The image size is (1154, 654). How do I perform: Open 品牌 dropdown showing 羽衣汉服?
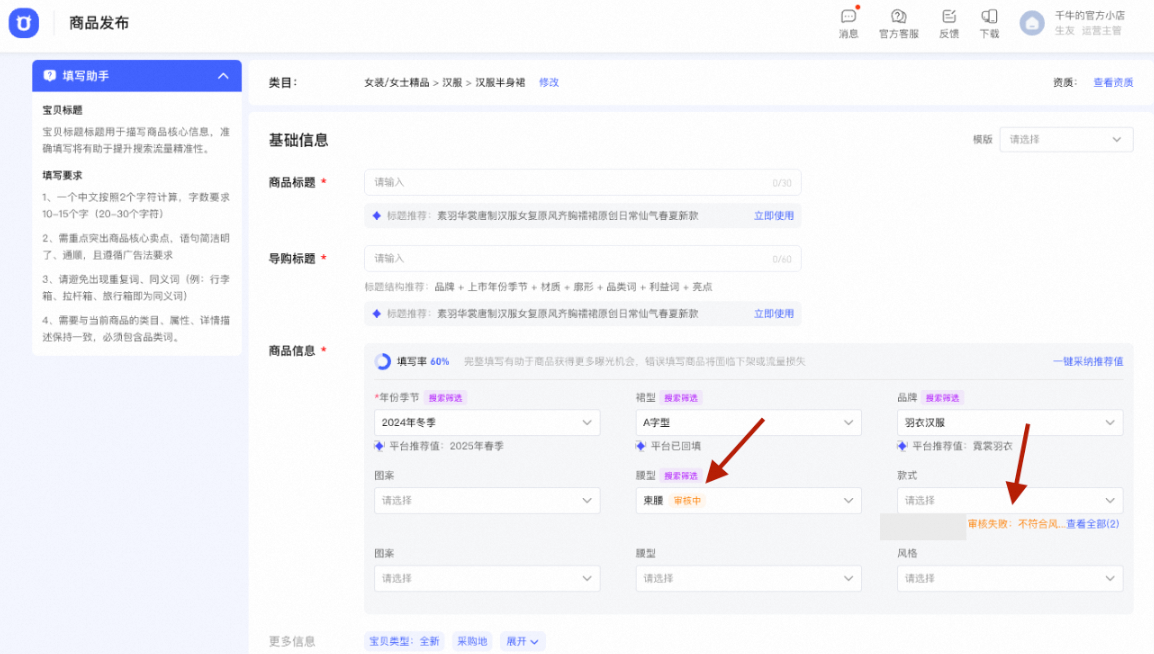1010,422
